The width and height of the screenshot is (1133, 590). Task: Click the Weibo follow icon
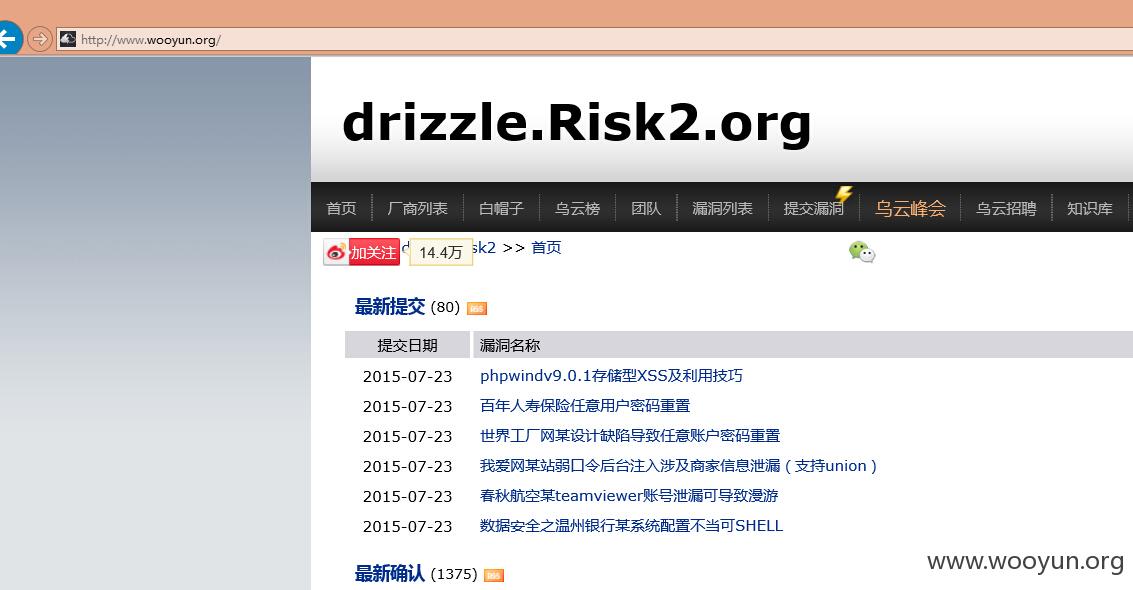click(x=336, y=252)
